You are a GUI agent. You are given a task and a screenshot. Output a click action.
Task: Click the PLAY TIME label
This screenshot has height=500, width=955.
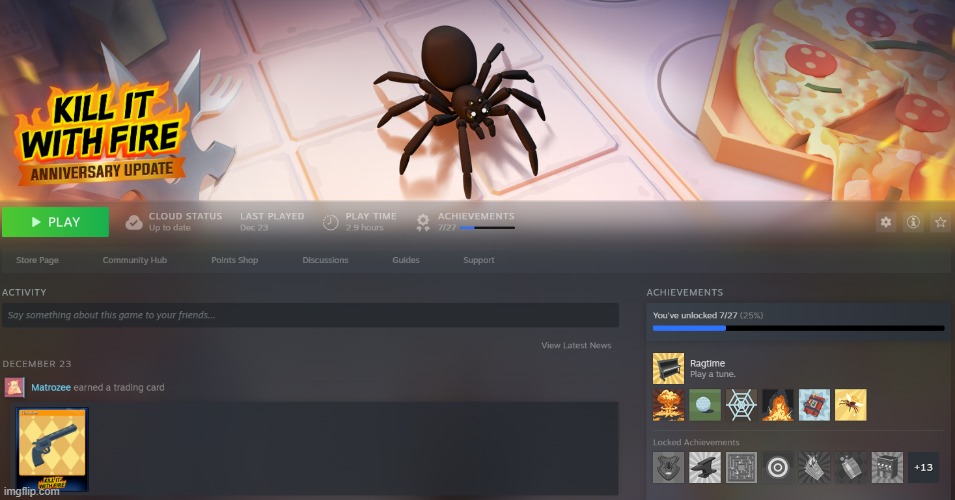[371, 216]
